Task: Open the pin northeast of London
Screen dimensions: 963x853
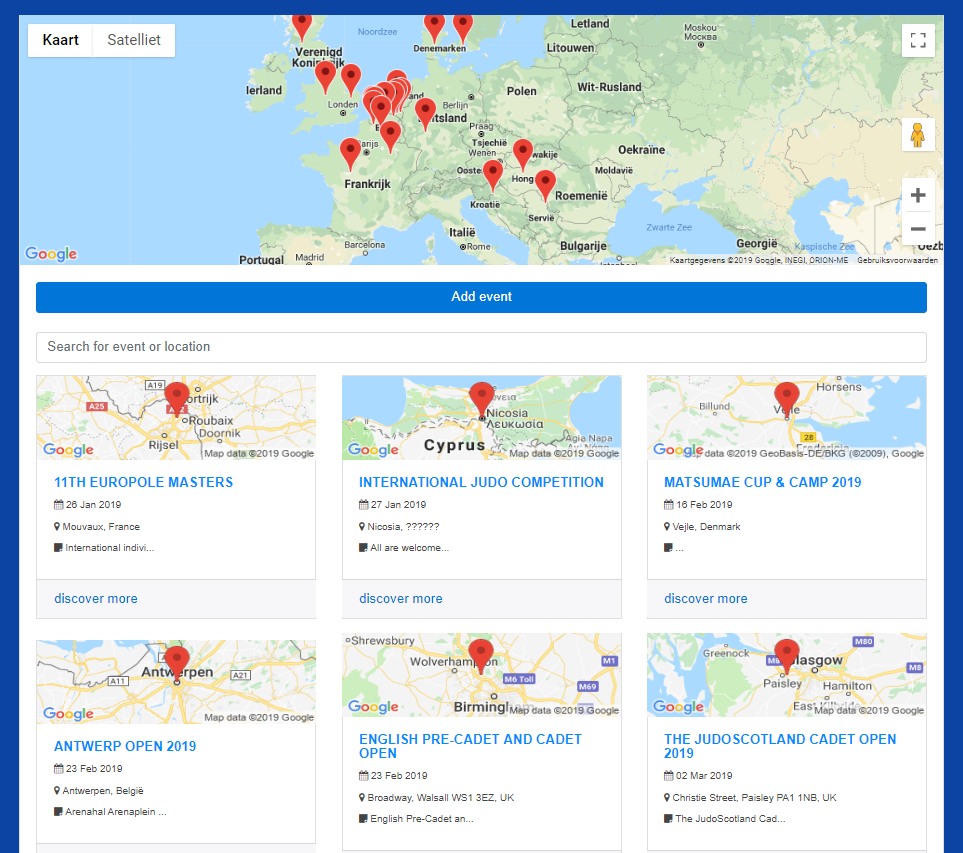Action: click(x=351, y=80)
